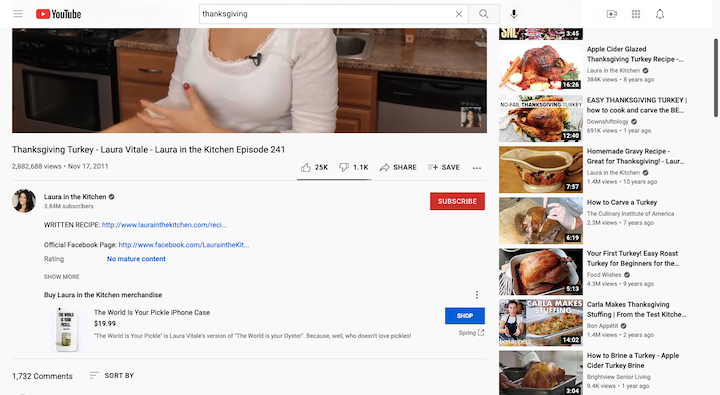Select 'How to Carve a Turkey' title
The height and width of the screenshot is (395, 720).
[x=622, y=202]
